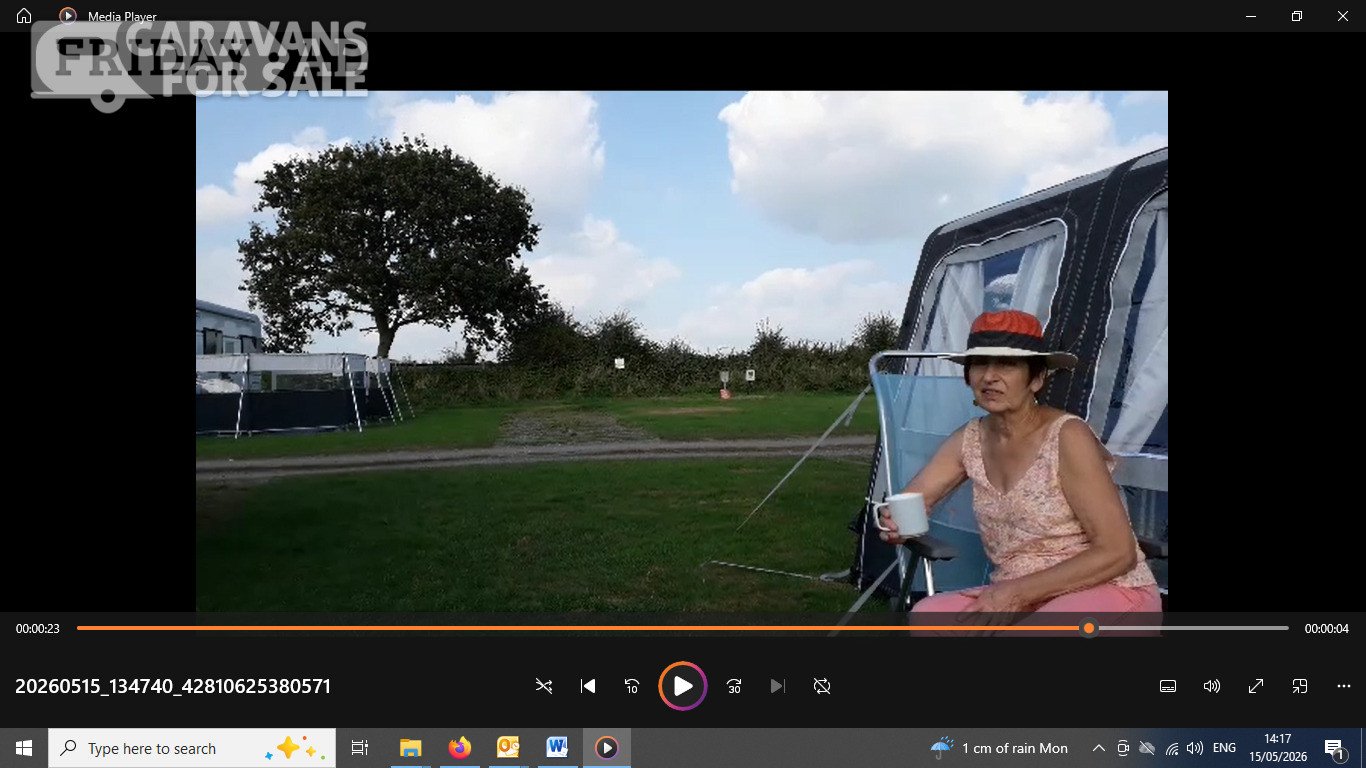Screen dimensions: 1366x768
Task: Open the more options menu
Action: (x=1344, y=686)
